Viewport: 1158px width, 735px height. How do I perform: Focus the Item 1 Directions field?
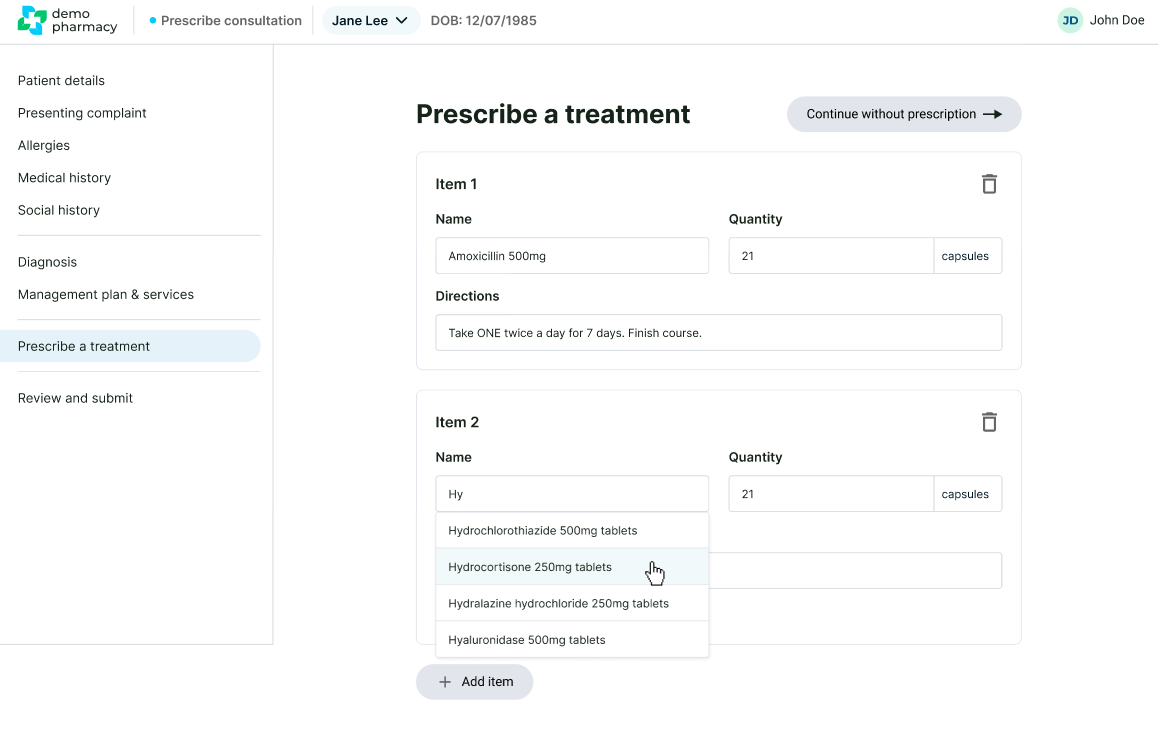[x=718, y=333]
